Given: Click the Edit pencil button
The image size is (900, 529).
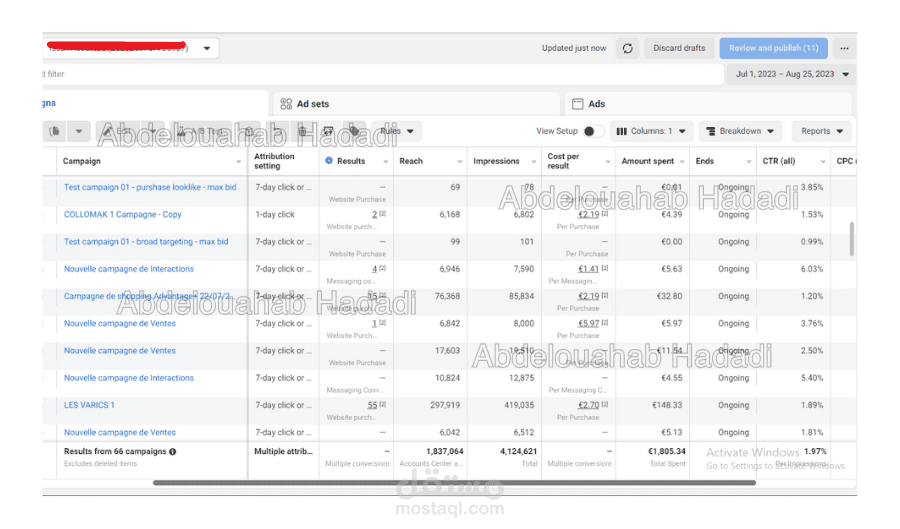Looking at the screenshot, I should [x=117, y=131].
